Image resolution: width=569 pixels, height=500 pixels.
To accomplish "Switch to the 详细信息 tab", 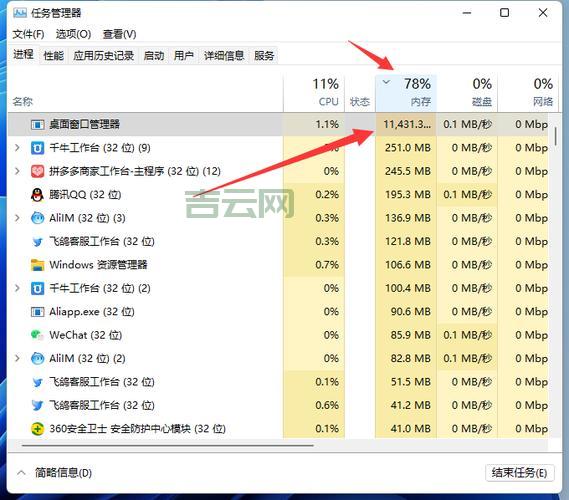I will pos(224,56).
